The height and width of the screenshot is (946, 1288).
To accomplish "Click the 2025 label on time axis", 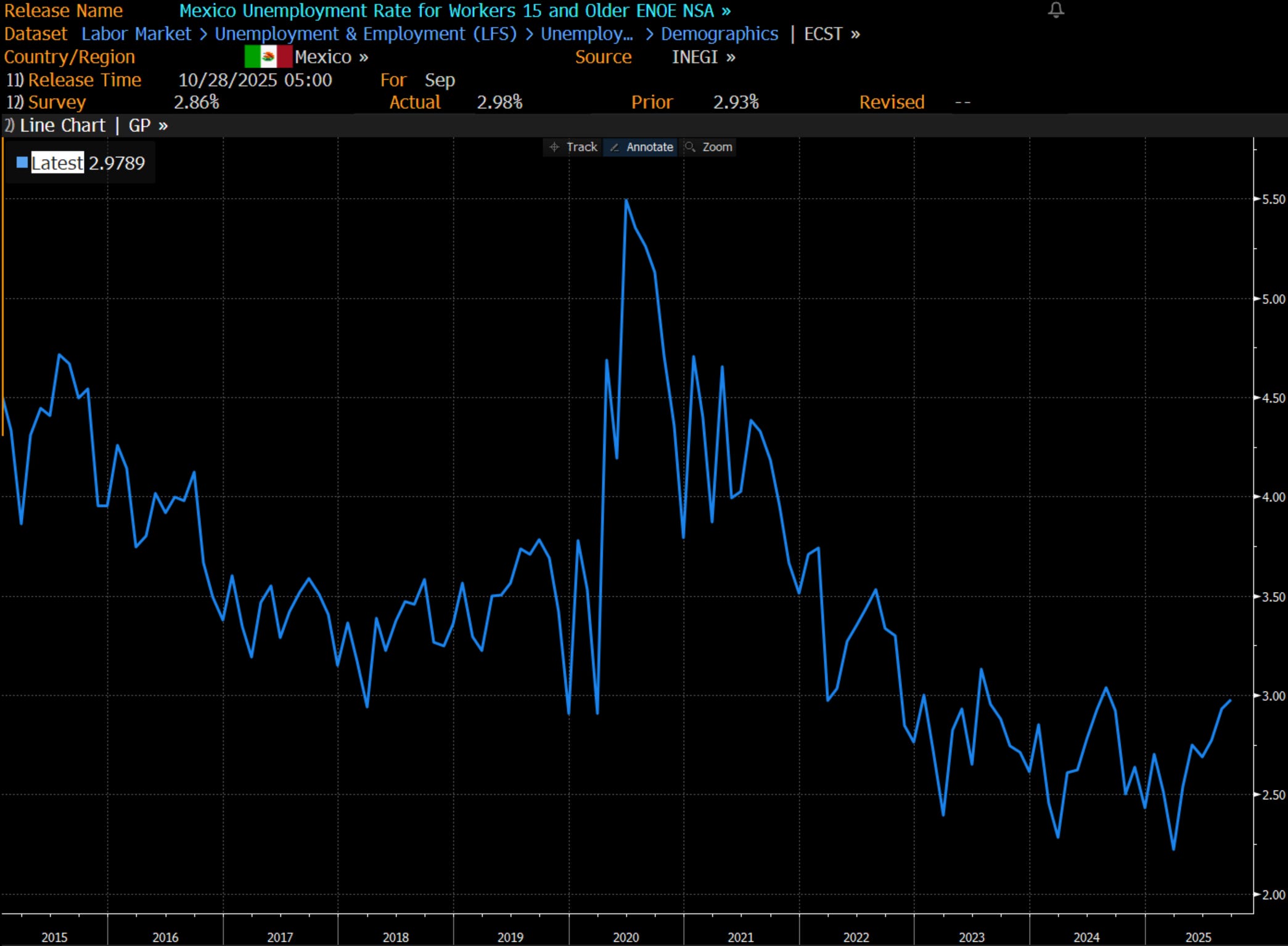I will point(1198,937).
